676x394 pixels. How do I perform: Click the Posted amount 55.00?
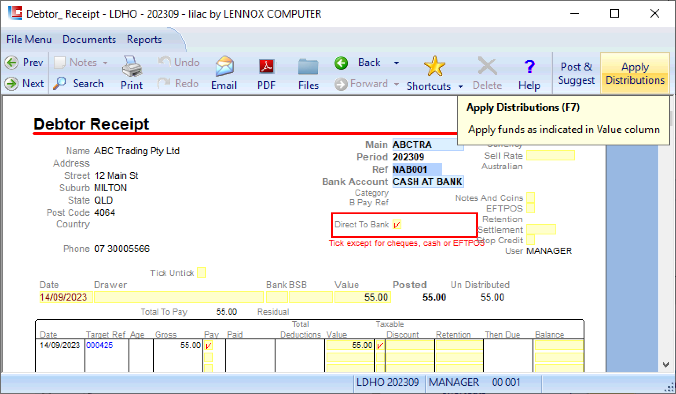click(x=434, y=297)
